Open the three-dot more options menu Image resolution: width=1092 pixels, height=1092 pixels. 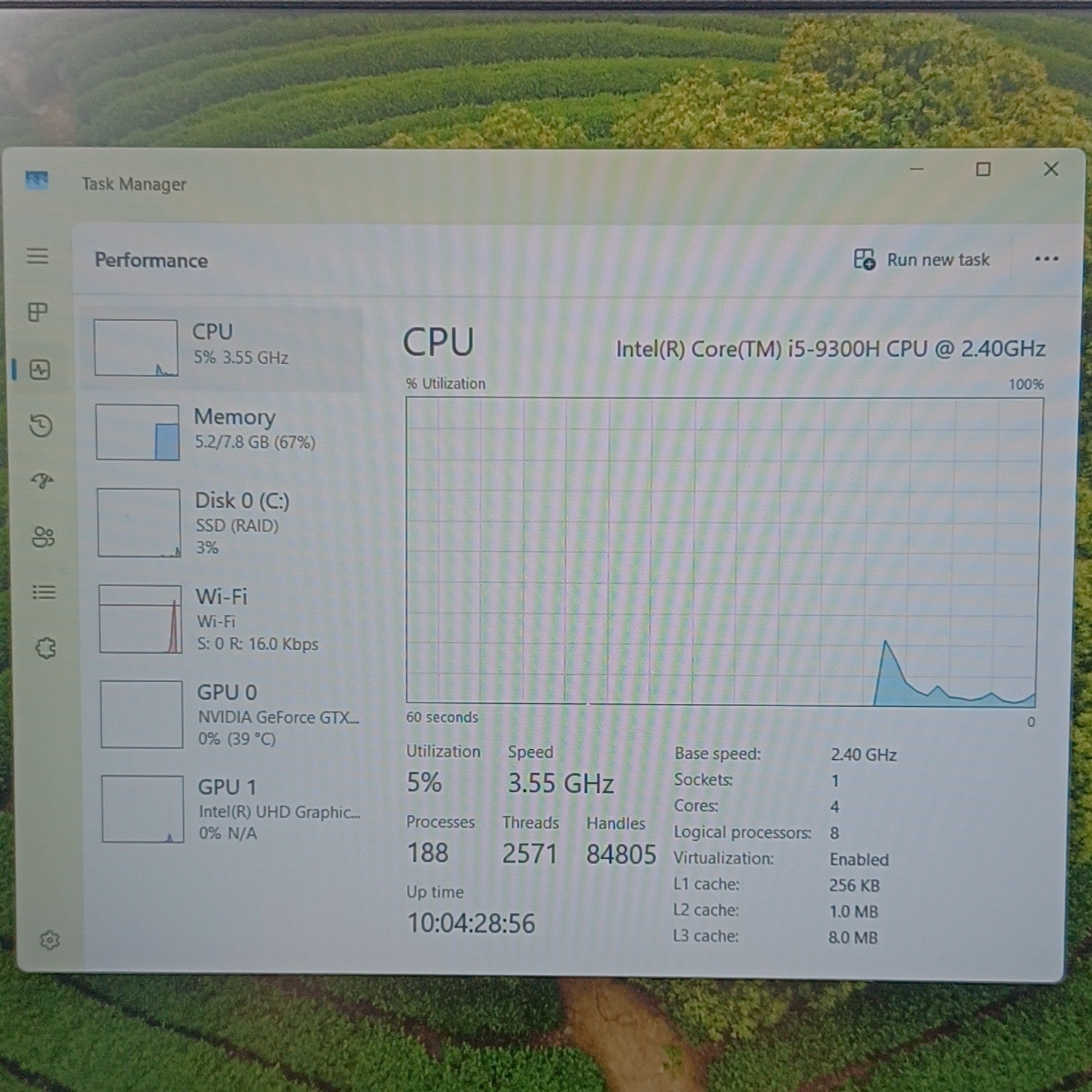(1046, 258)
